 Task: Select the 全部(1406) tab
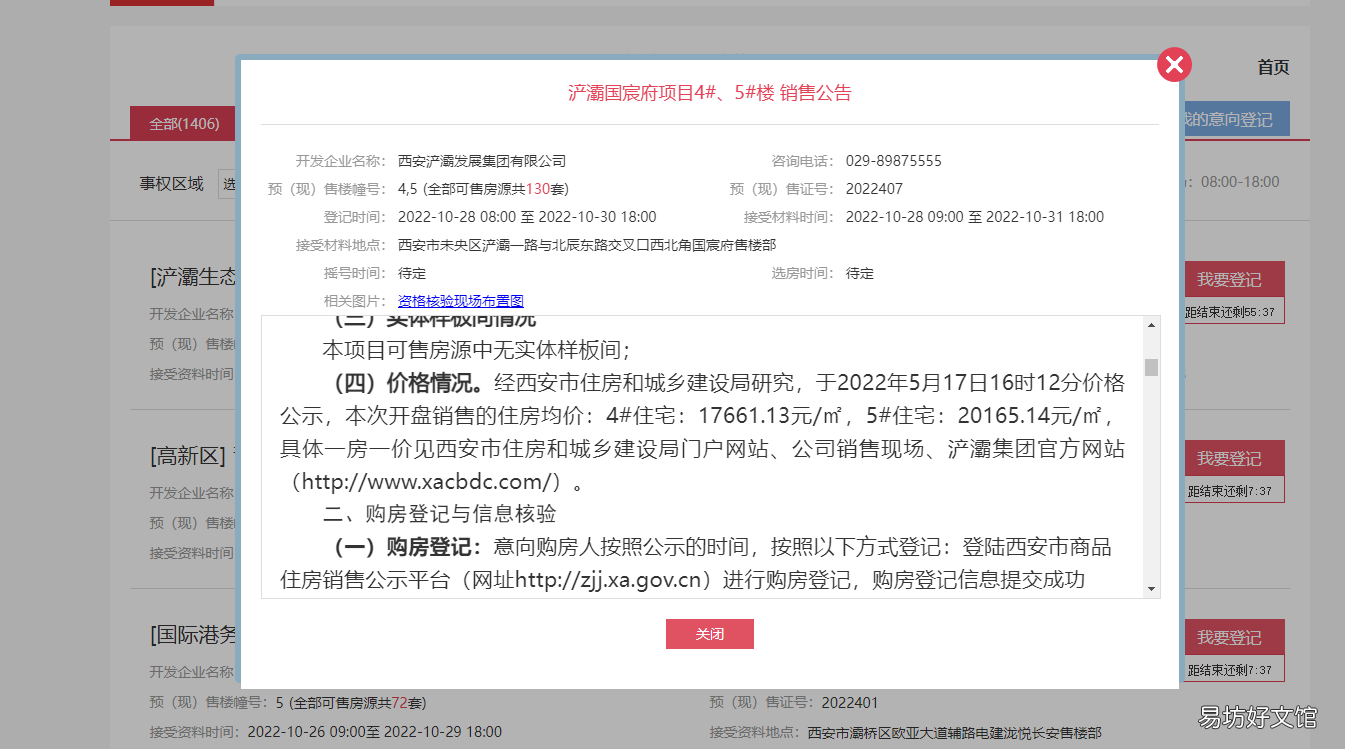184,124
